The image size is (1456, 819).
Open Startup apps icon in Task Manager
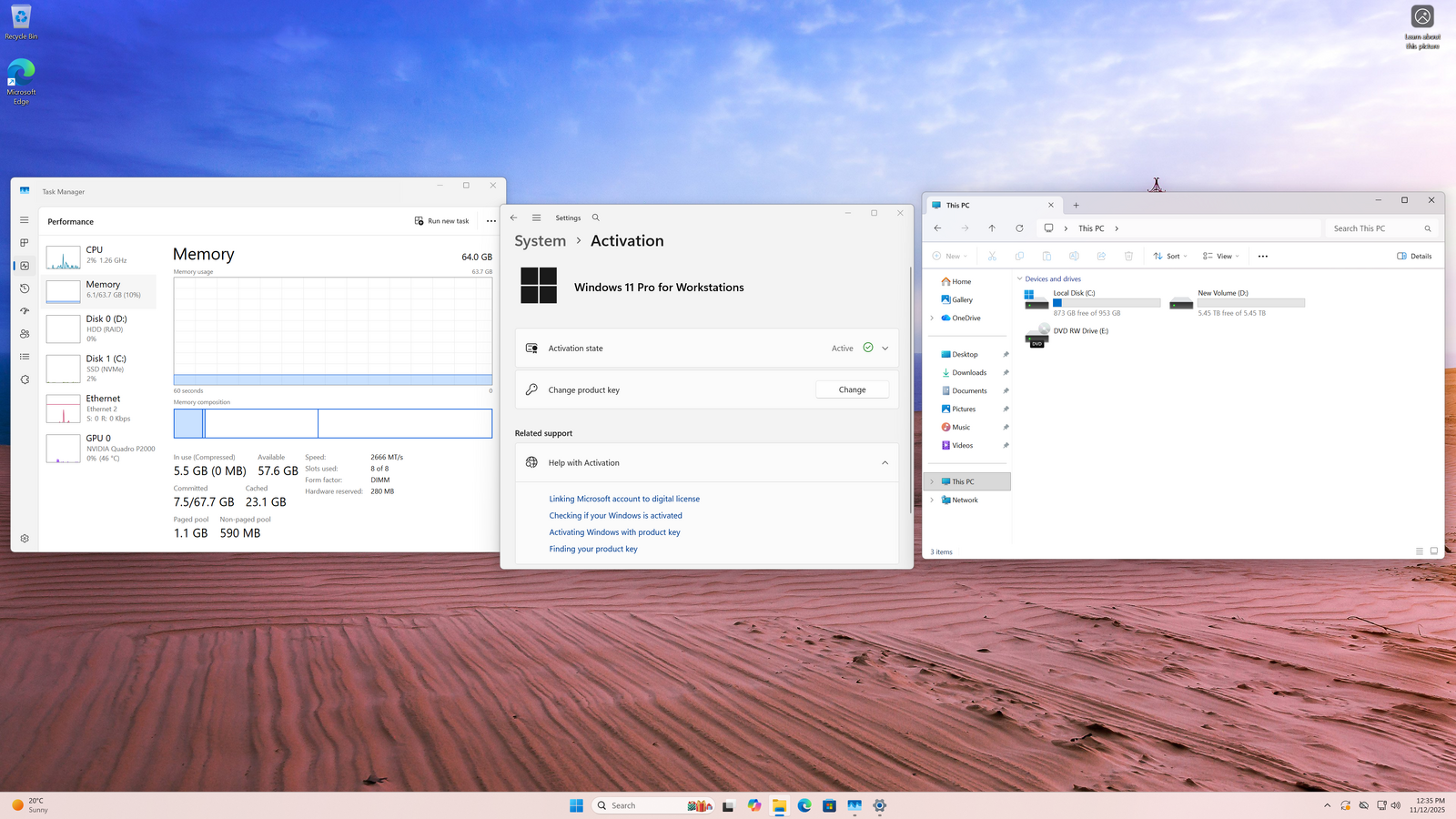point(25,311)
